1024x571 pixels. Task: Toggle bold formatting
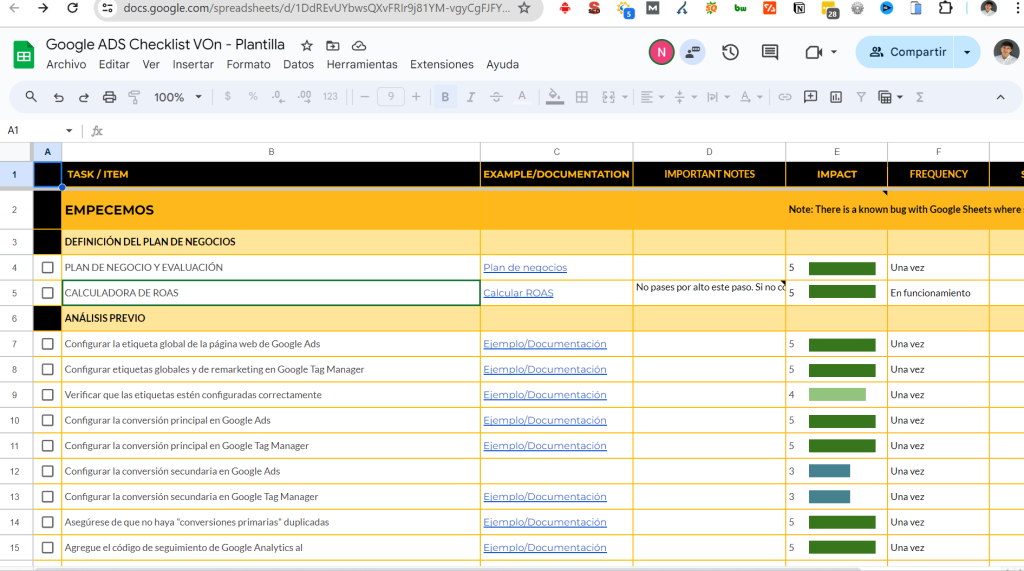click(x=445, y=97)
